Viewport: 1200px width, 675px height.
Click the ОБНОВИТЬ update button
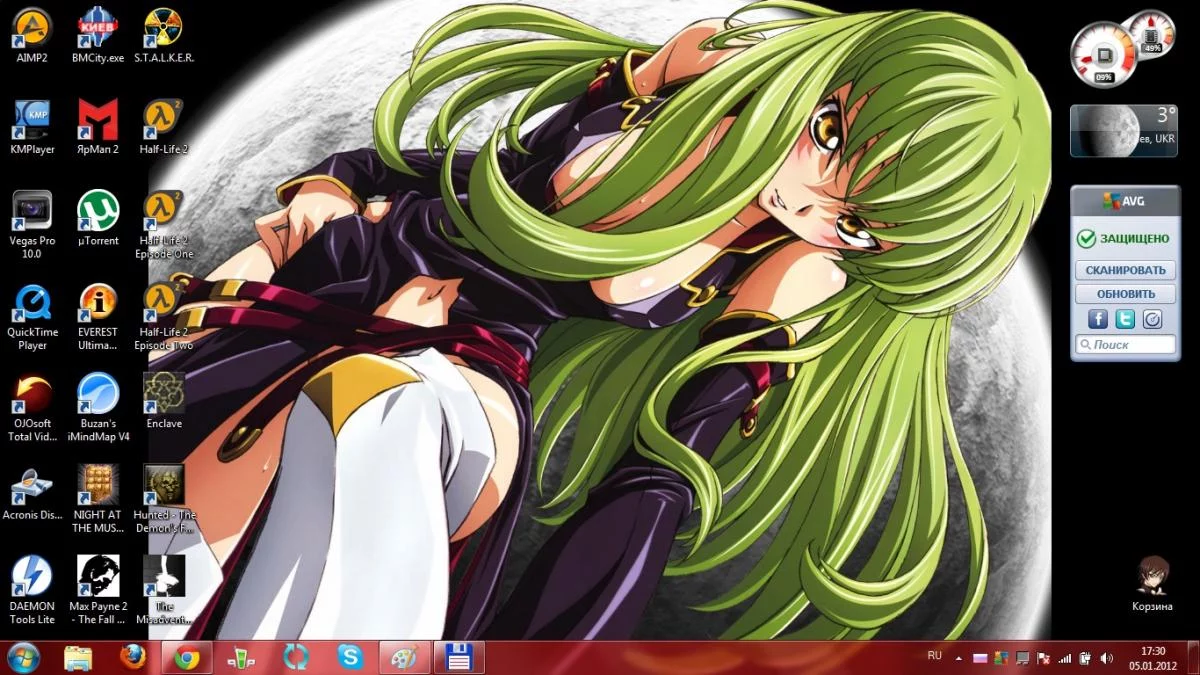coord(1125,294)
